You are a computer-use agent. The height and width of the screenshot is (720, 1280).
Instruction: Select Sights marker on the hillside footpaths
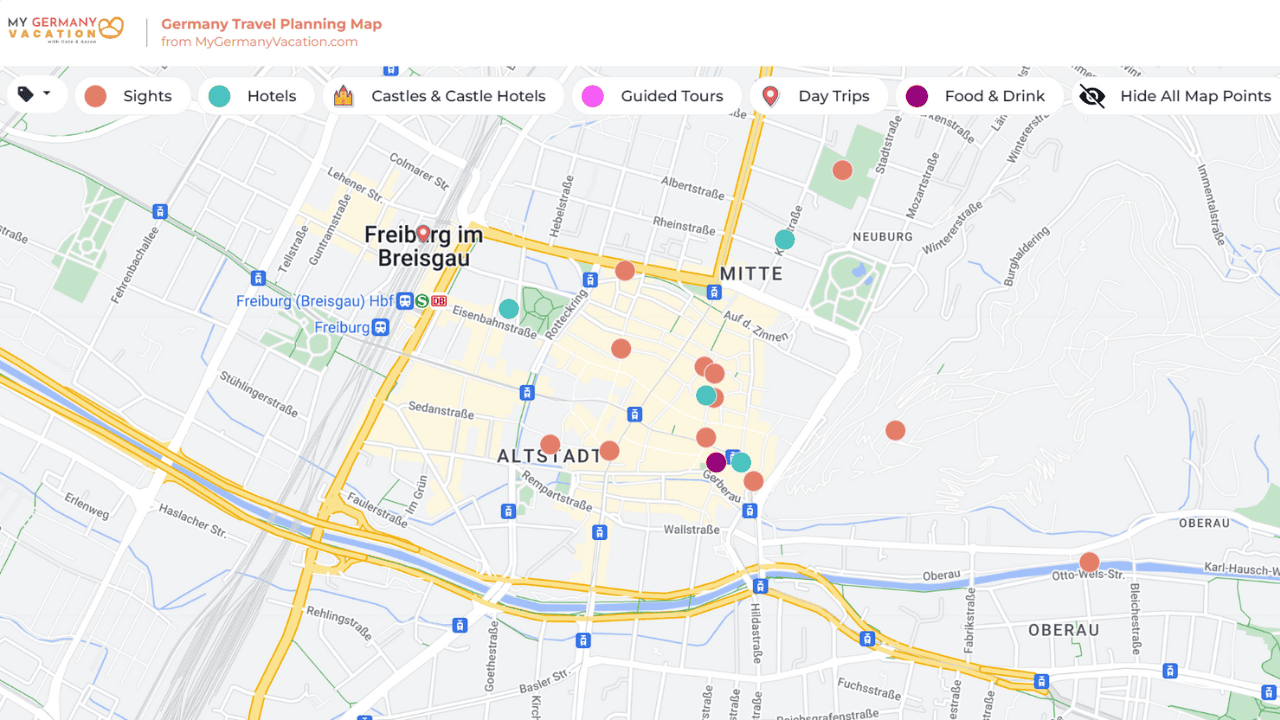click(895, 431)
